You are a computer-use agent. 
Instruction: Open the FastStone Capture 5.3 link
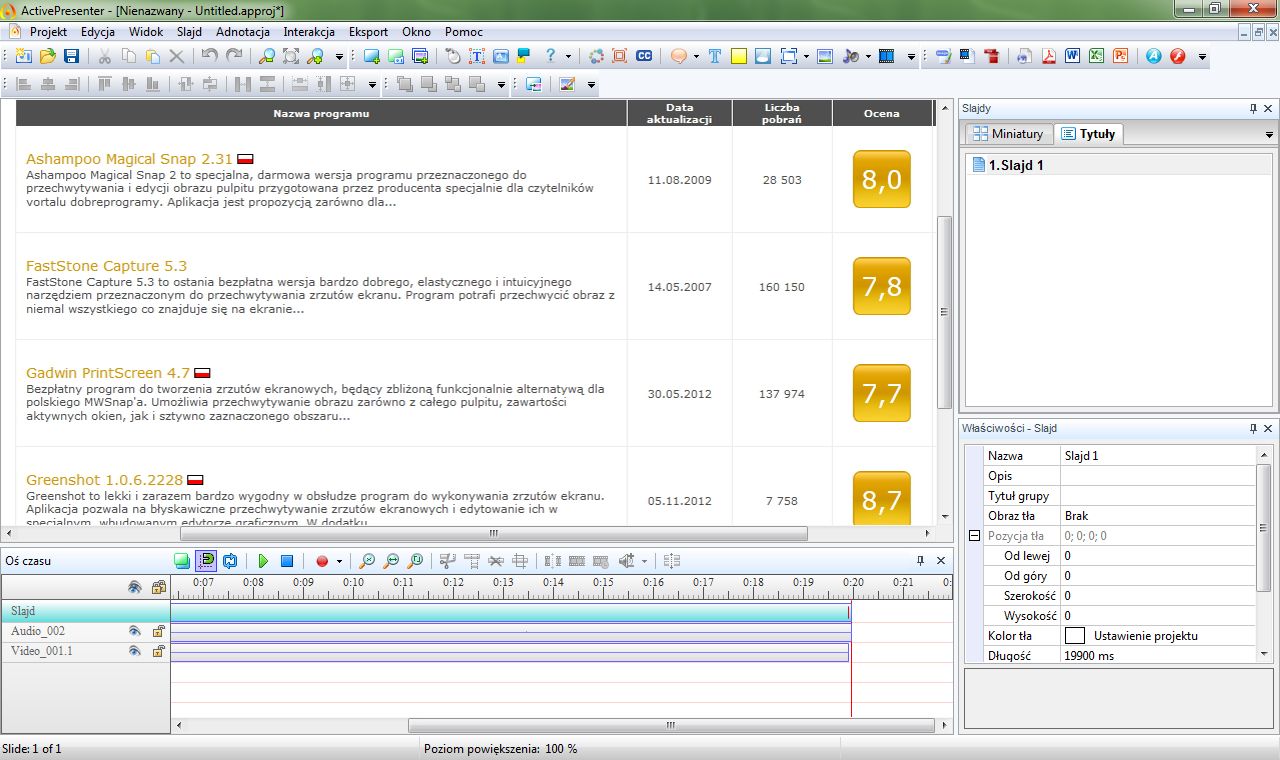tap(106, 266)
